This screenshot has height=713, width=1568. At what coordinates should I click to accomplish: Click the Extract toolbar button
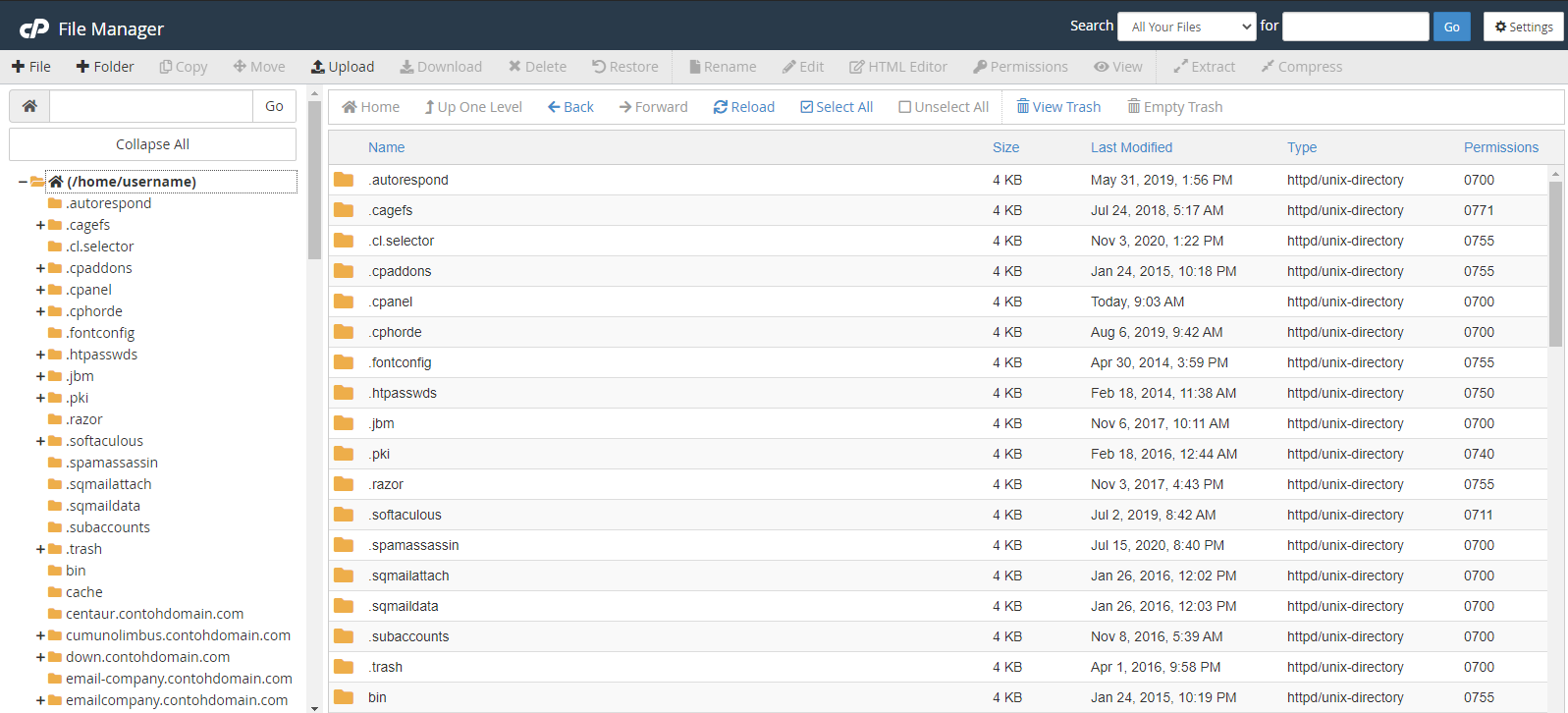1205,67
